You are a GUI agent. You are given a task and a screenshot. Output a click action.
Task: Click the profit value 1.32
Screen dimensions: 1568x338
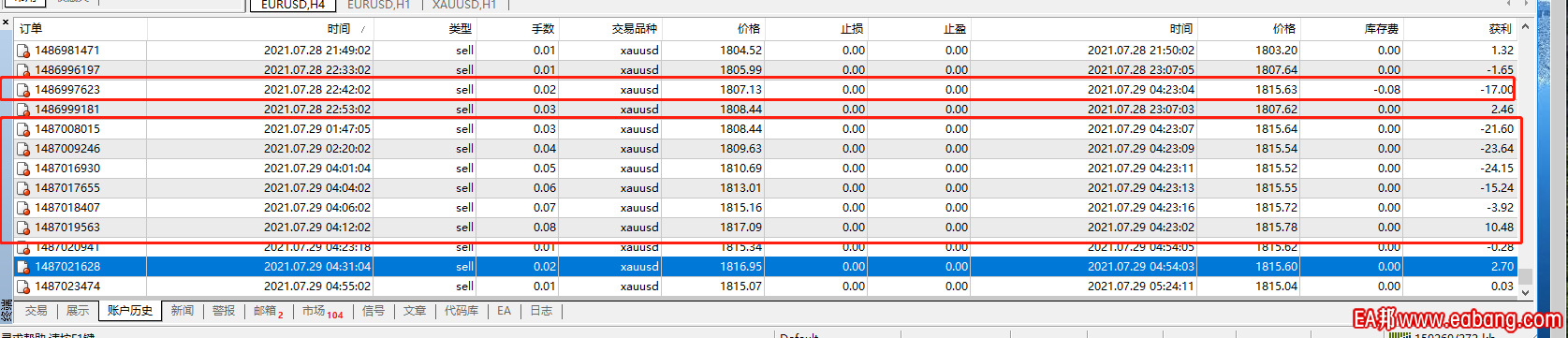point(1502,51)
